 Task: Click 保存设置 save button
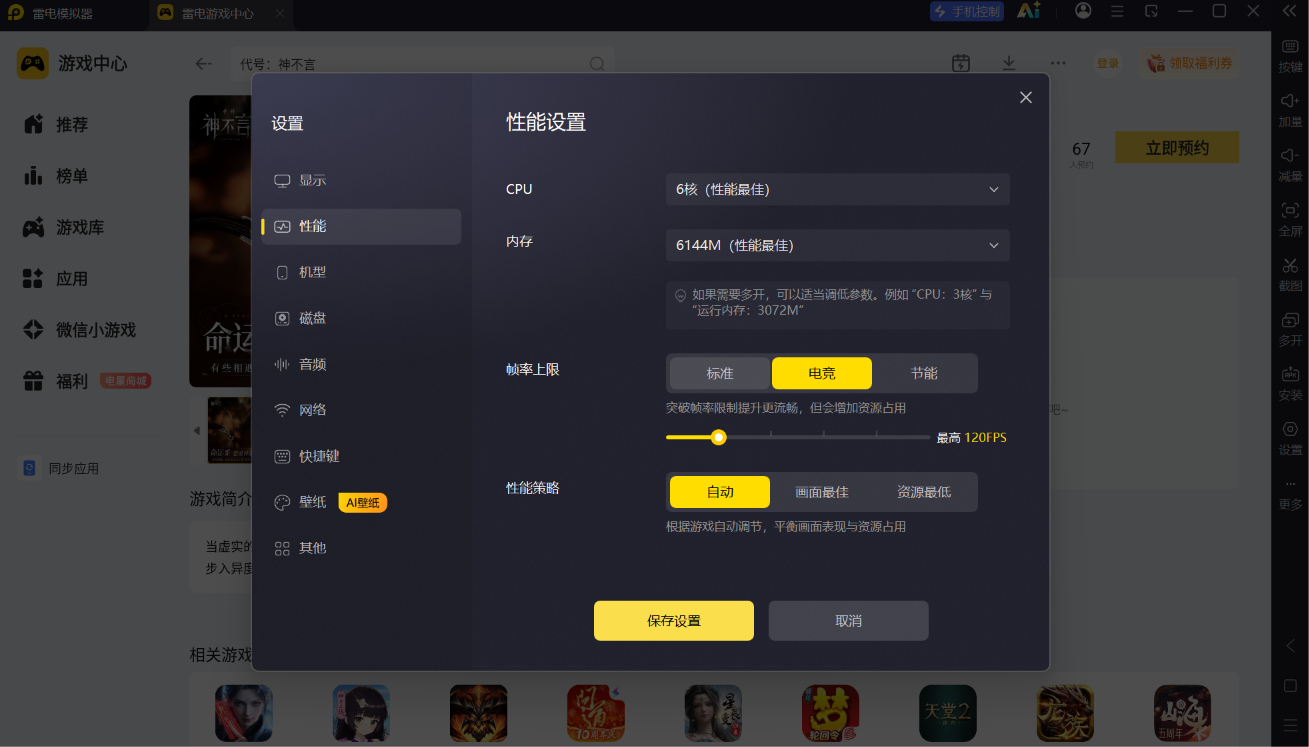674,620
